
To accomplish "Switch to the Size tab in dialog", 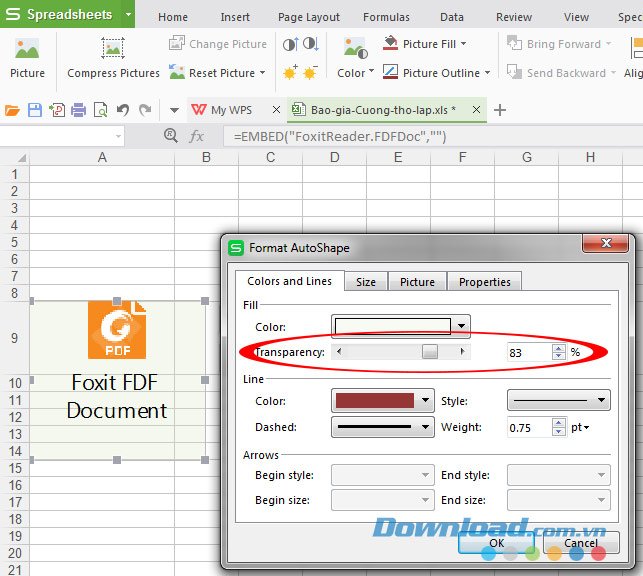I will click(x=366, y=282).
